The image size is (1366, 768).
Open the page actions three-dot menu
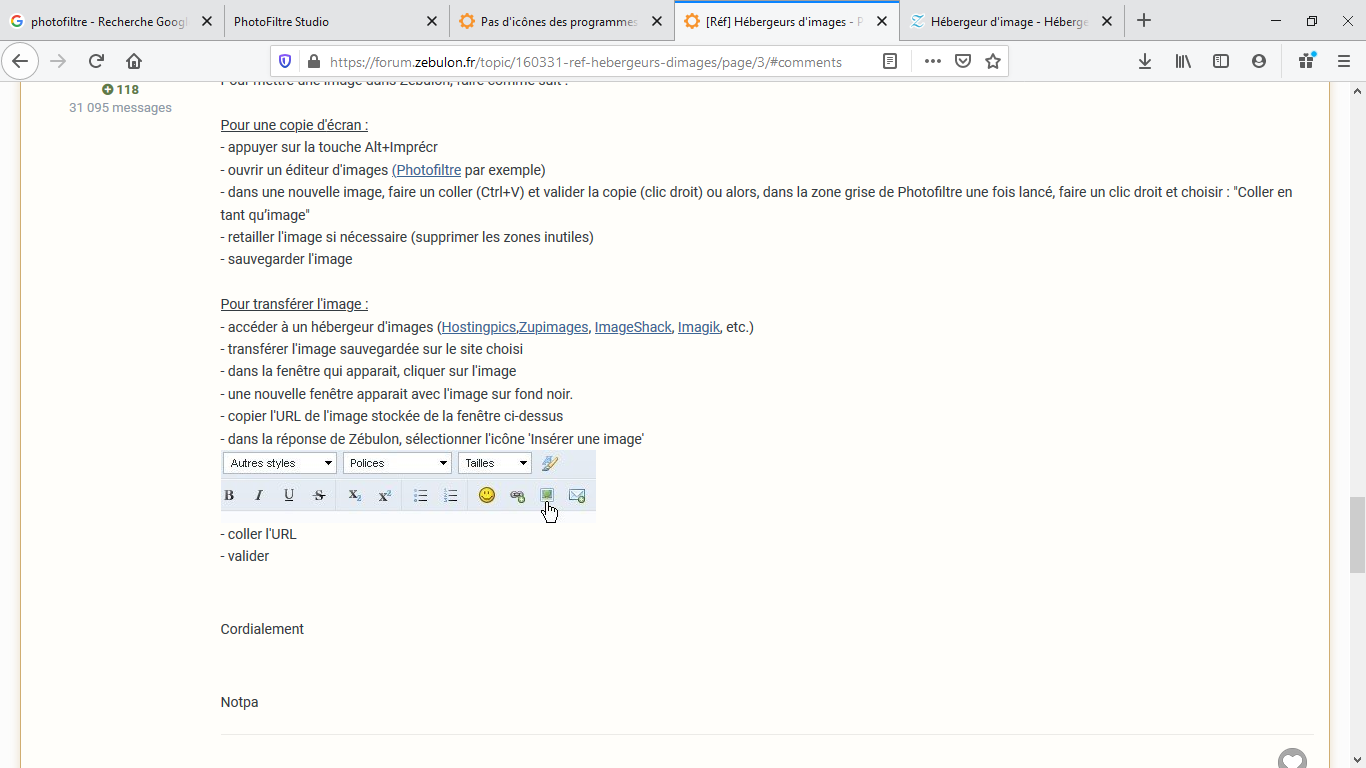coord(933,61)
